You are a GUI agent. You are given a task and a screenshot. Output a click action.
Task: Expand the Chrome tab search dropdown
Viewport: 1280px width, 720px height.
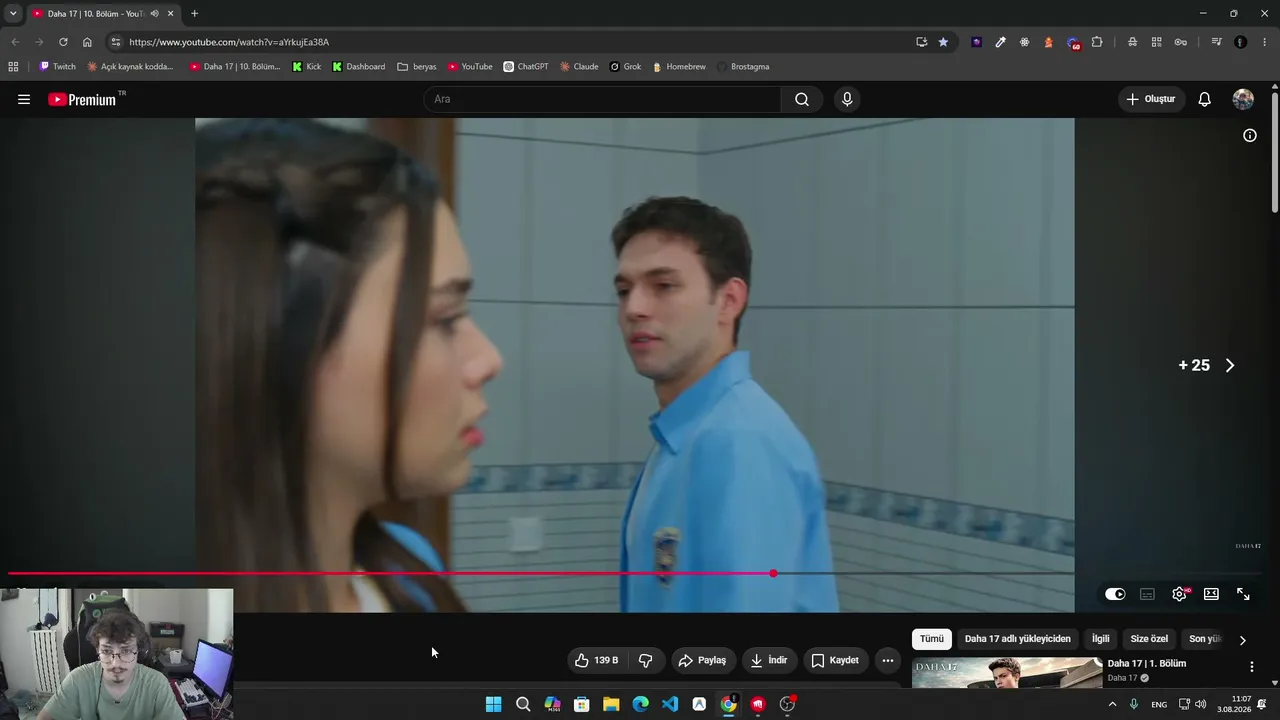pos(13,14)
